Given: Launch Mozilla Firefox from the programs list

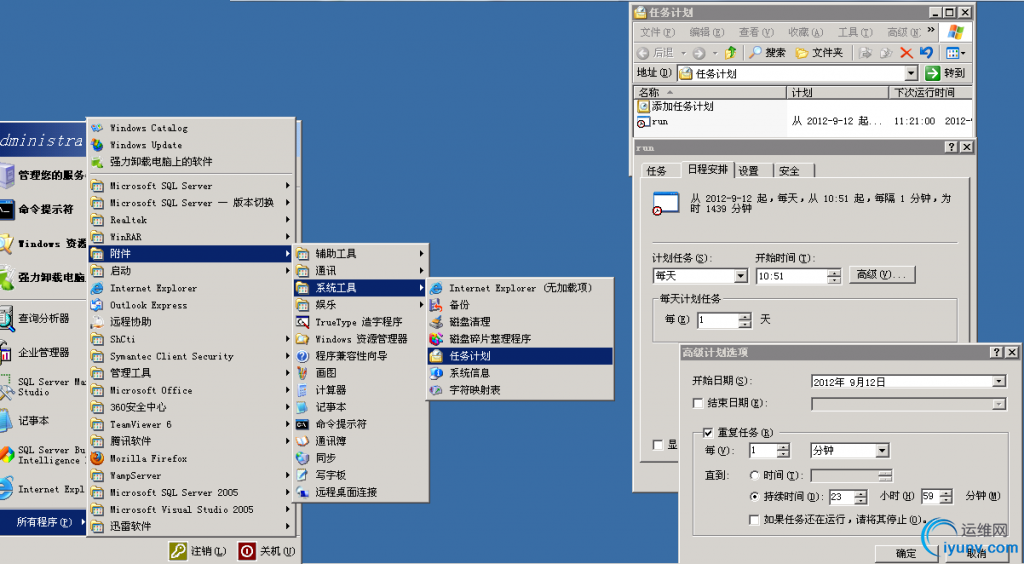Looking at the screenshot, I should (190, 458).
